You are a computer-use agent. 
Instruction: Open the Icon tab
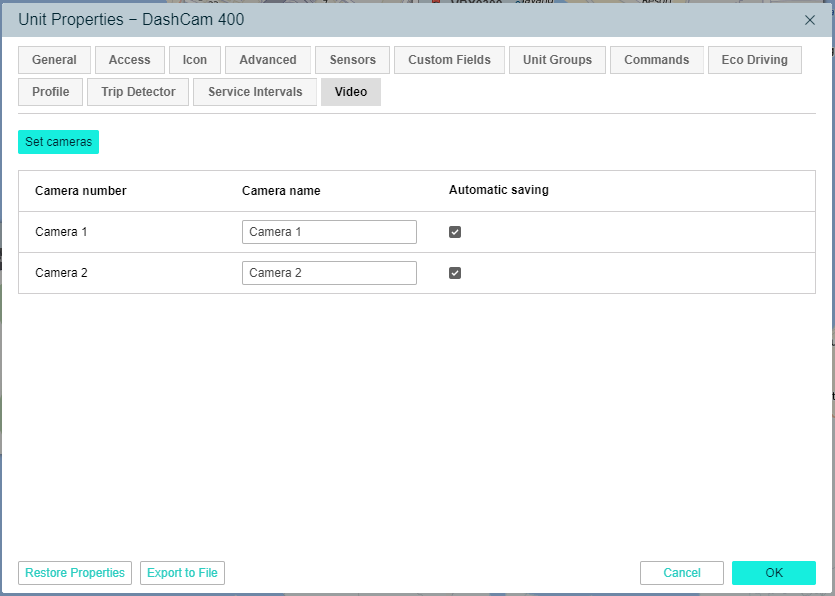click(195, 60)
